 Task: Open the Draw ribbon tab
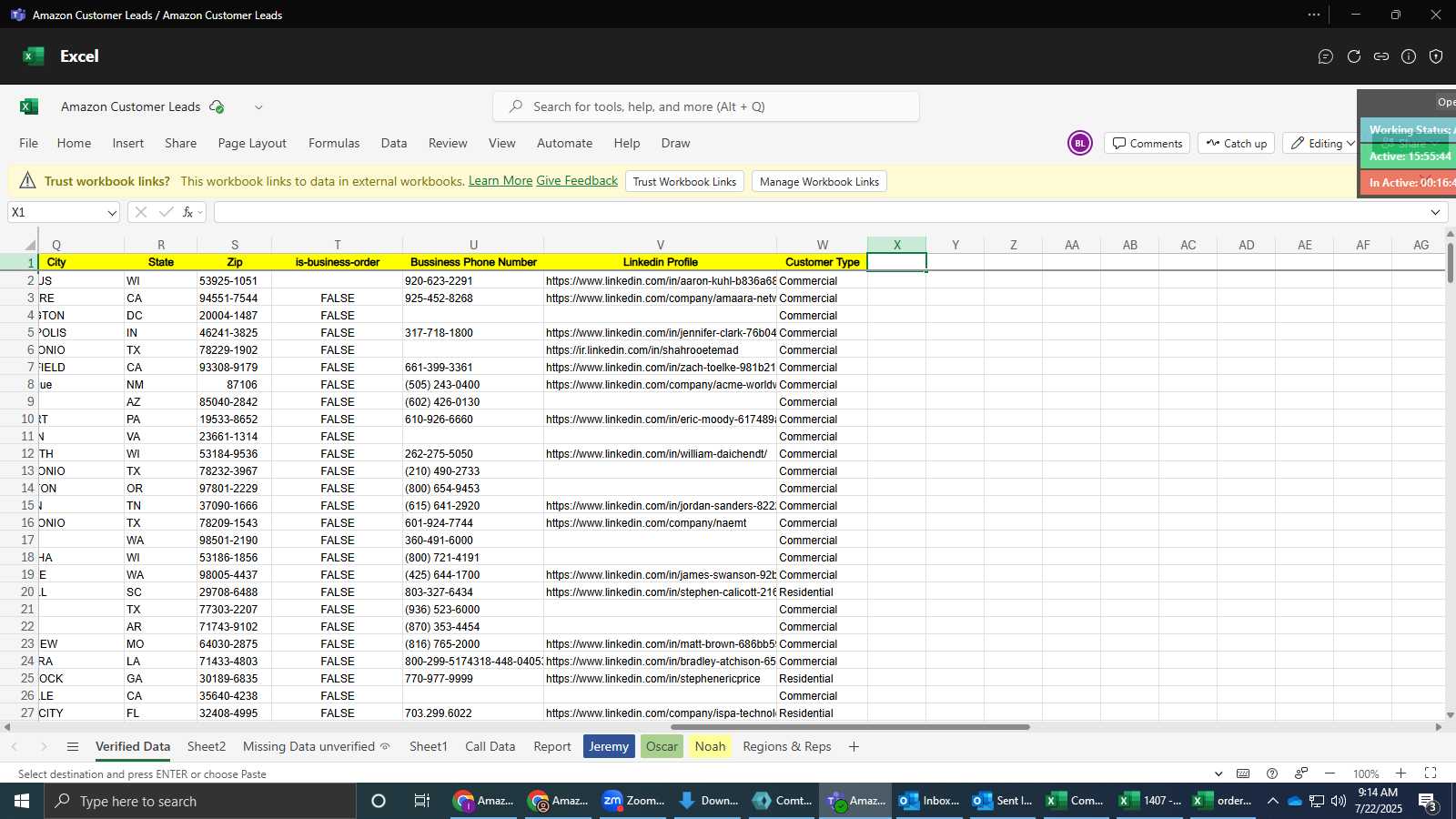click(x=675, y=143)
